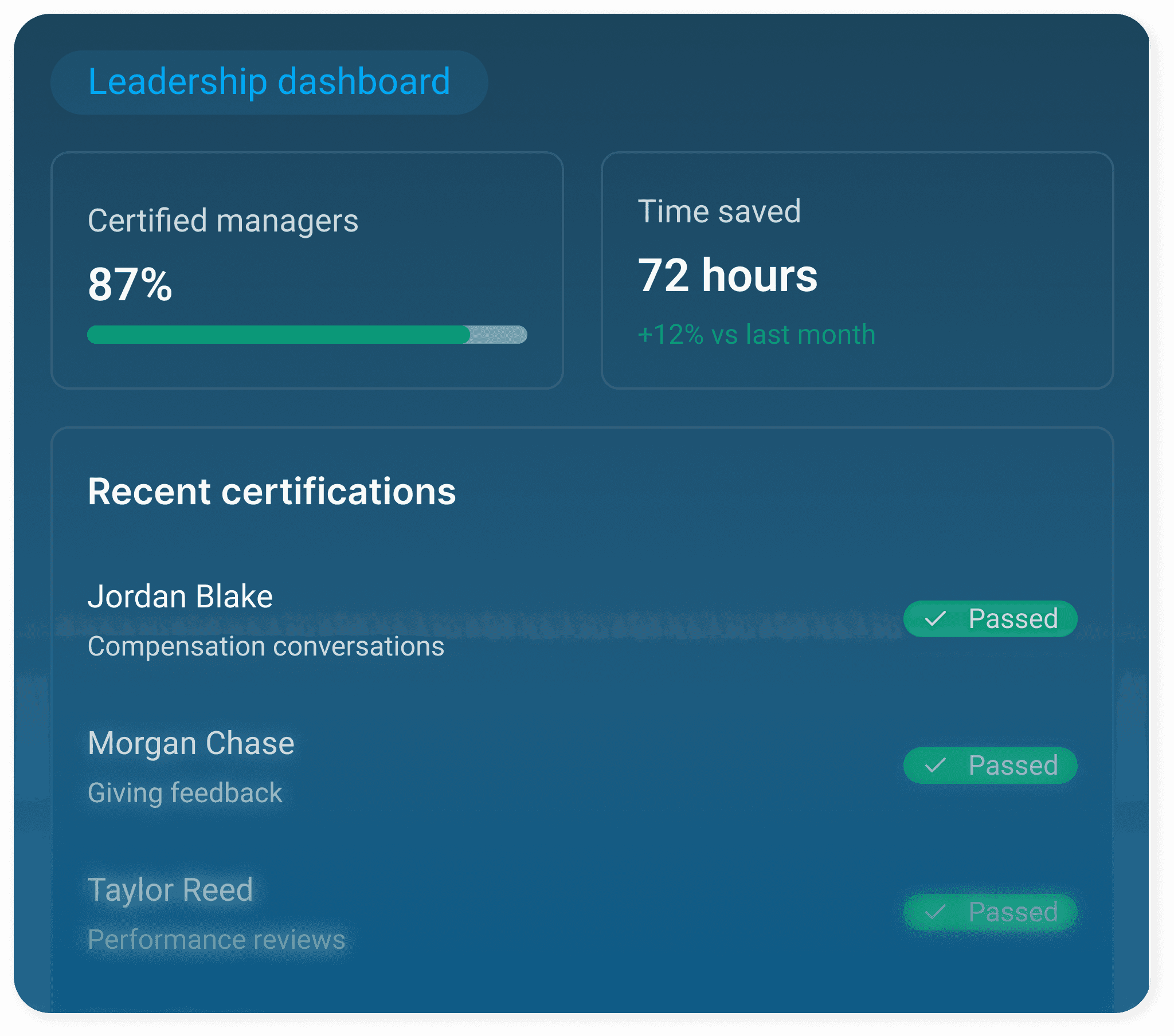Select the Morgan Chase list entry
Viewport: 1174px width, 1036px height.
[x=191, y=743]
